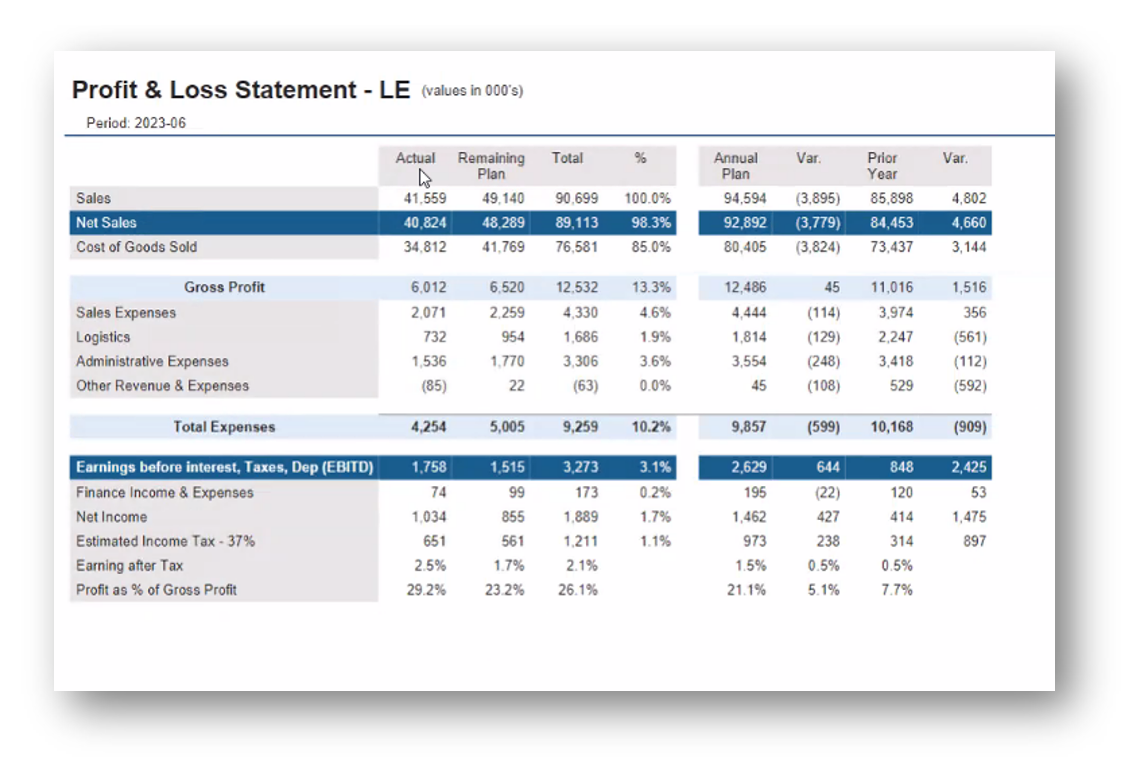Click Total Expenses total value 9,259
The image size is (1146, 761).
580,427
